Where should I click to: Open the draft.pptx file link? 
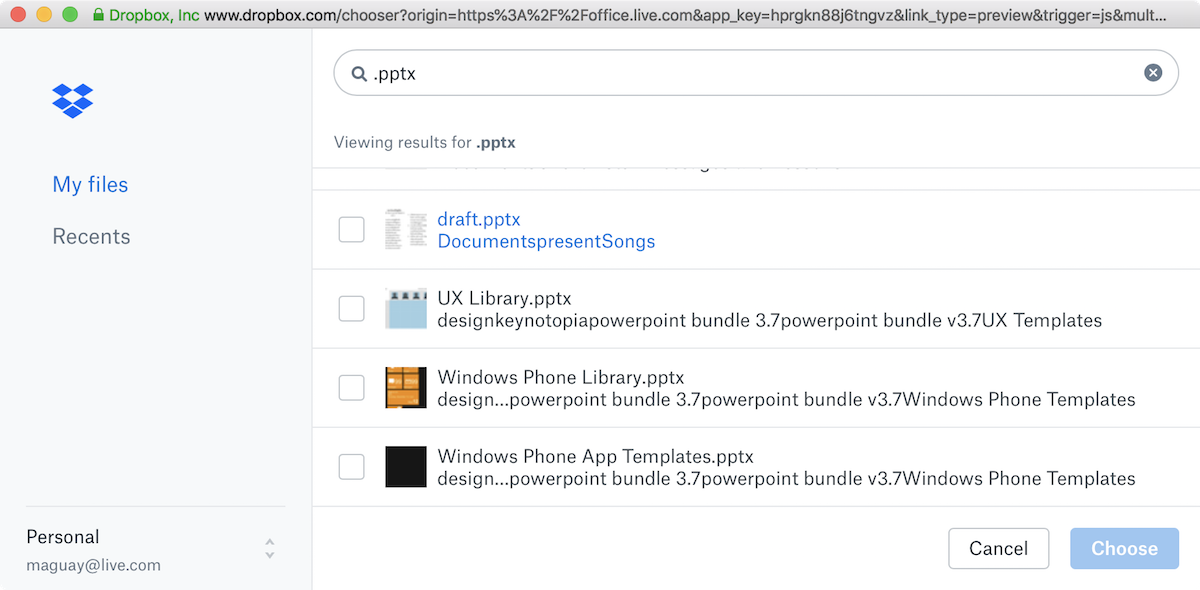[x=479, y=219]
